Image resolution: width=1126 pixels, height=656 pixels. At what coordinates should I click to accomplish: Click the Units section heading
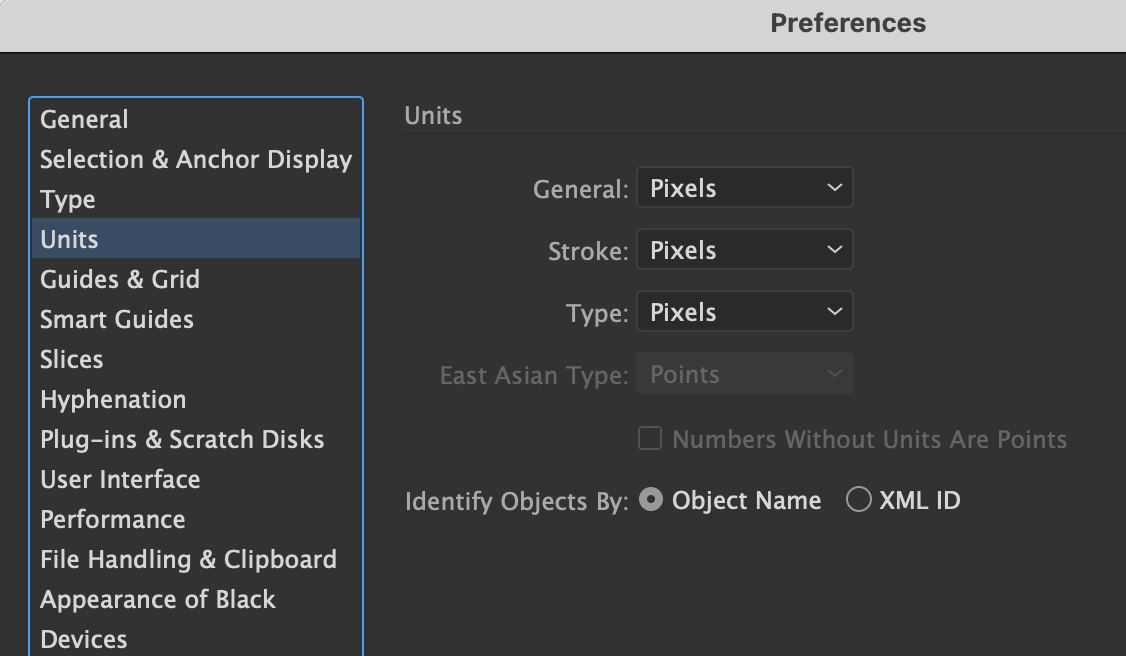click(433, 116)
